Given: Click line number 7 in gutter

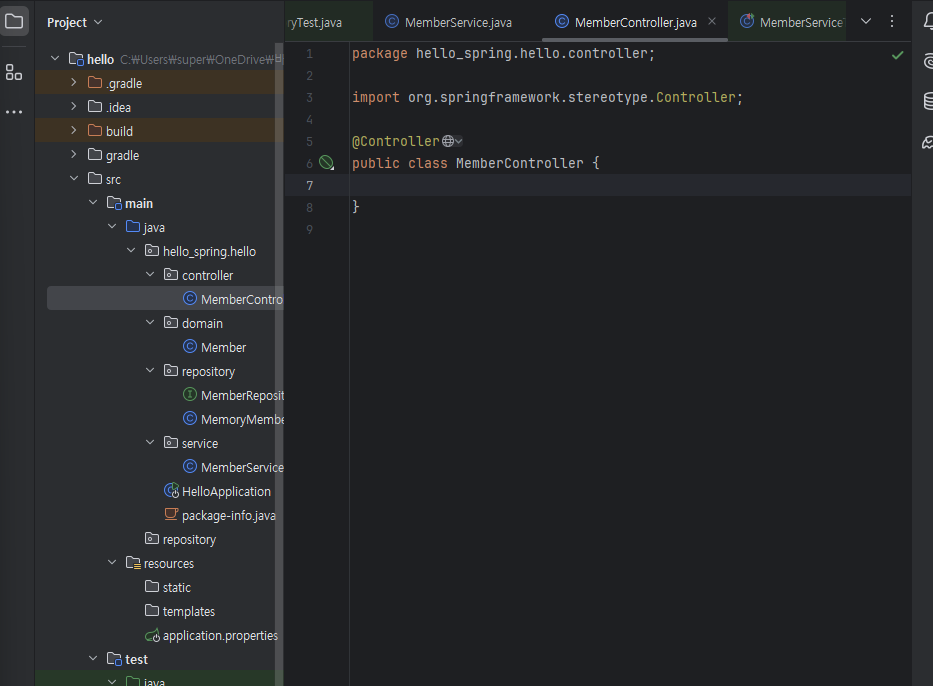Looking at the screenshot, I should click(309, 185).
